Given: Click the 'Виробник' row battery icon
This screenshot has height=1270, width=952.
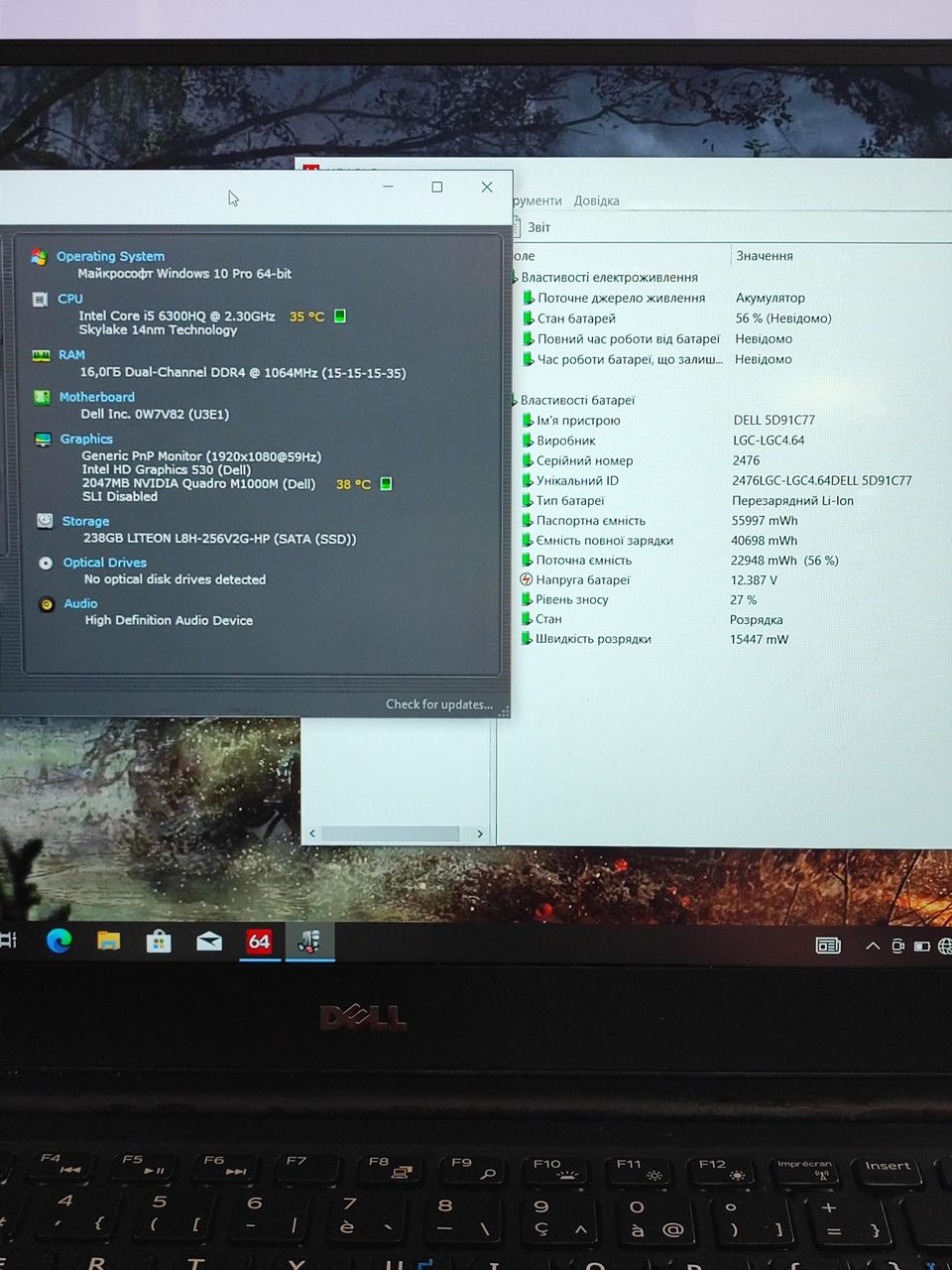Looking at the screenshot, I should click(x=529, y=441).
